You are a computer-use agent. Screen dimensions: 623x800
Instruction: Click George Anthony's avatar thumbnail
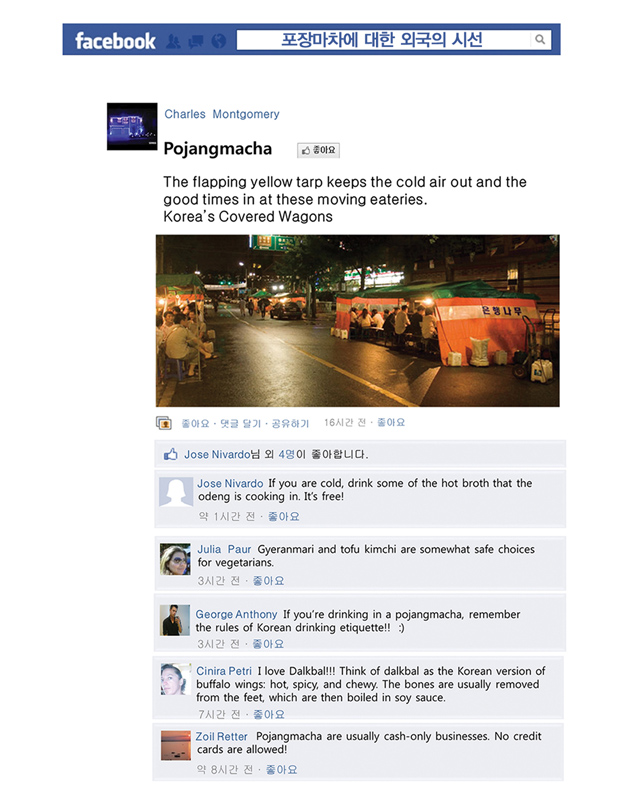click(175, 620)
